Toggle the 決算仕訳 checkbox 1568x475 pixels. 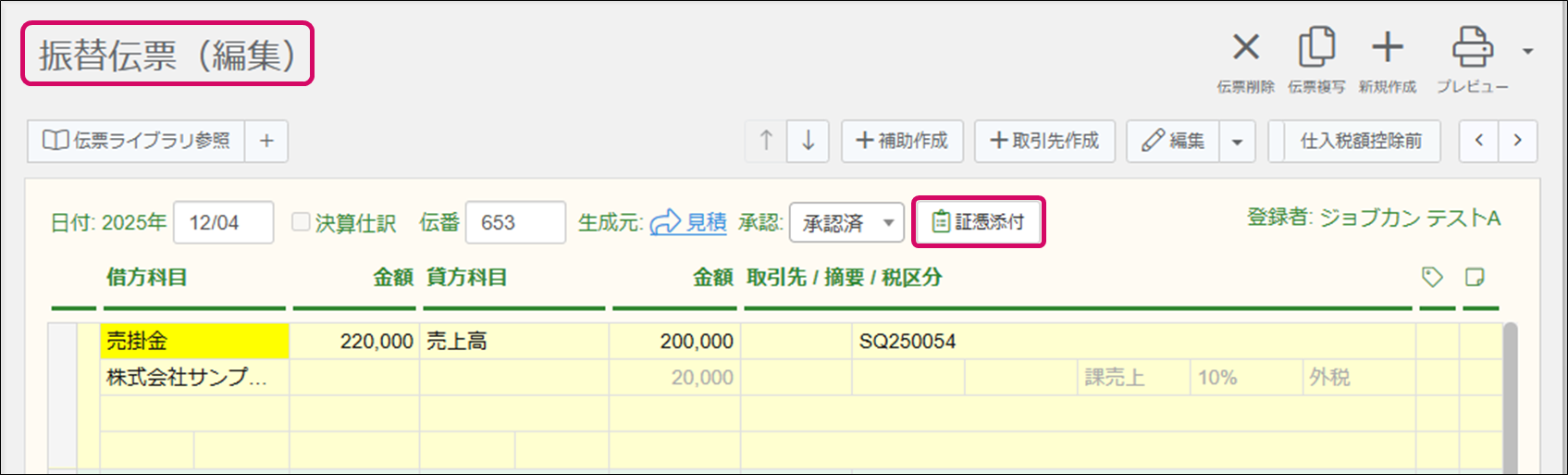tap(301, 222)
